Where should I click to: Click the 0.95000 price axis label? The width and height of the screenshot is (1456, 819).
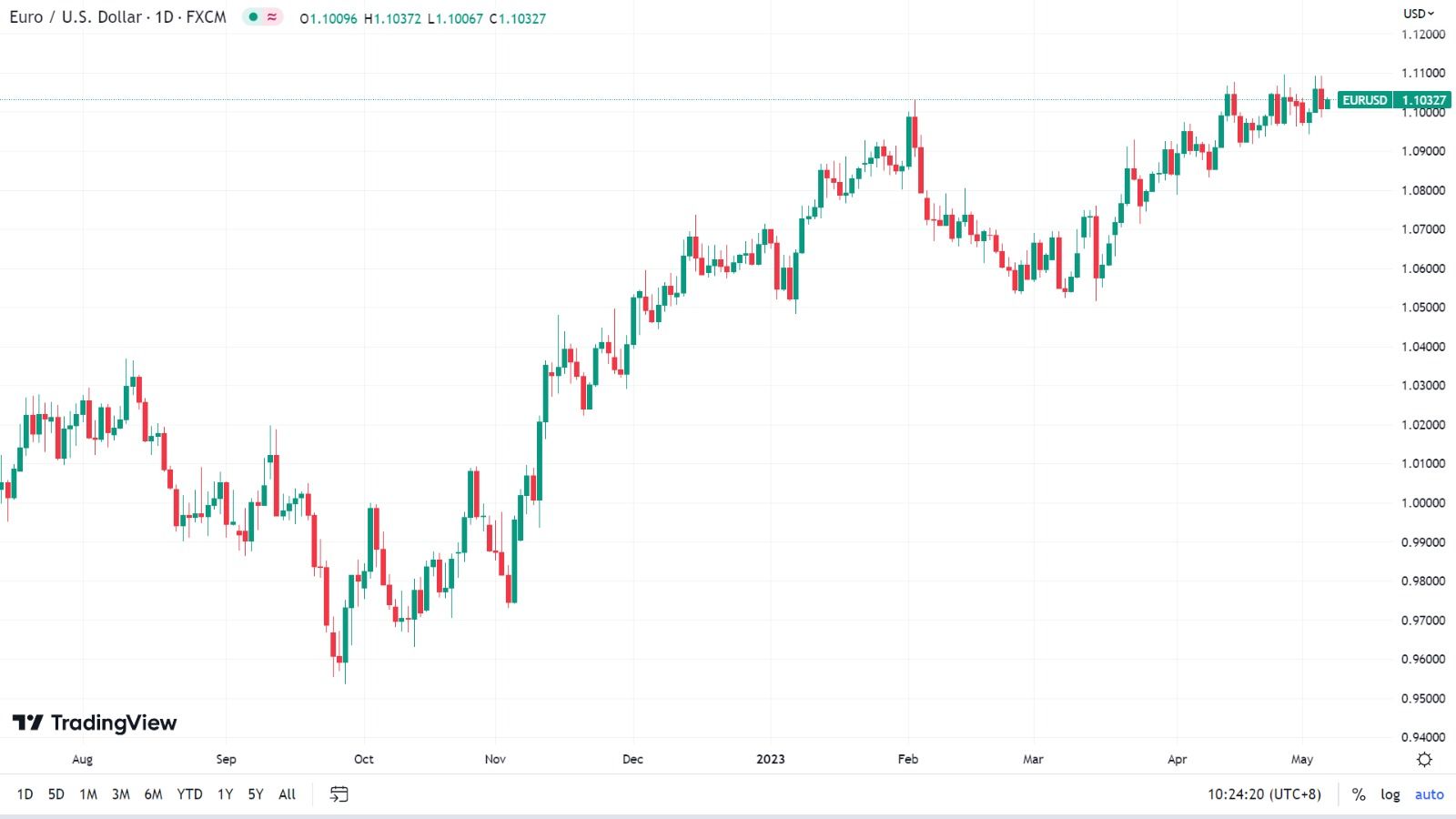click(1423, 699)
